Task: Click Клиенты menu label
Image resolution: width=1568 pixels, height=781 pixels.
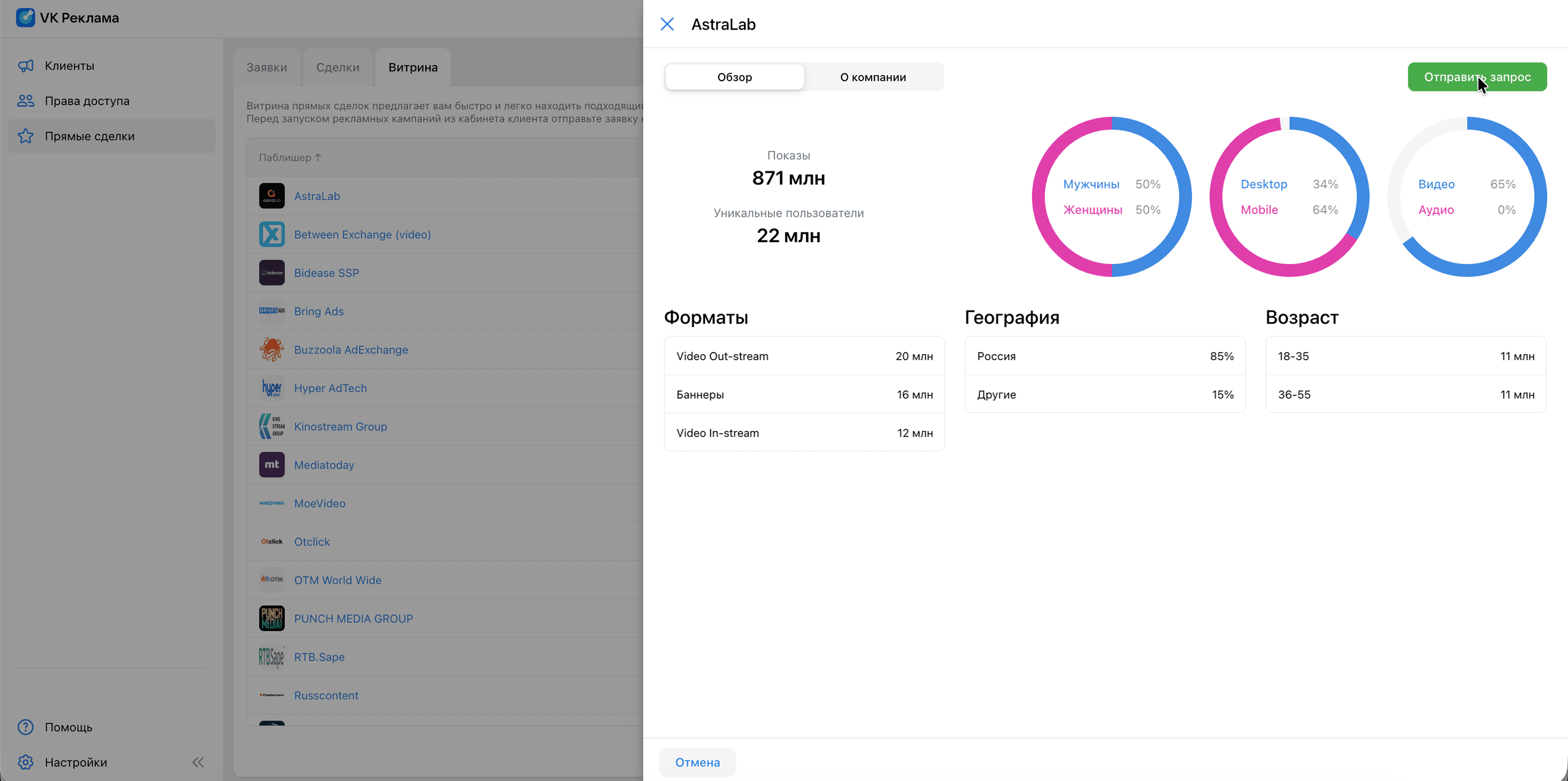Action: [69, 66]
